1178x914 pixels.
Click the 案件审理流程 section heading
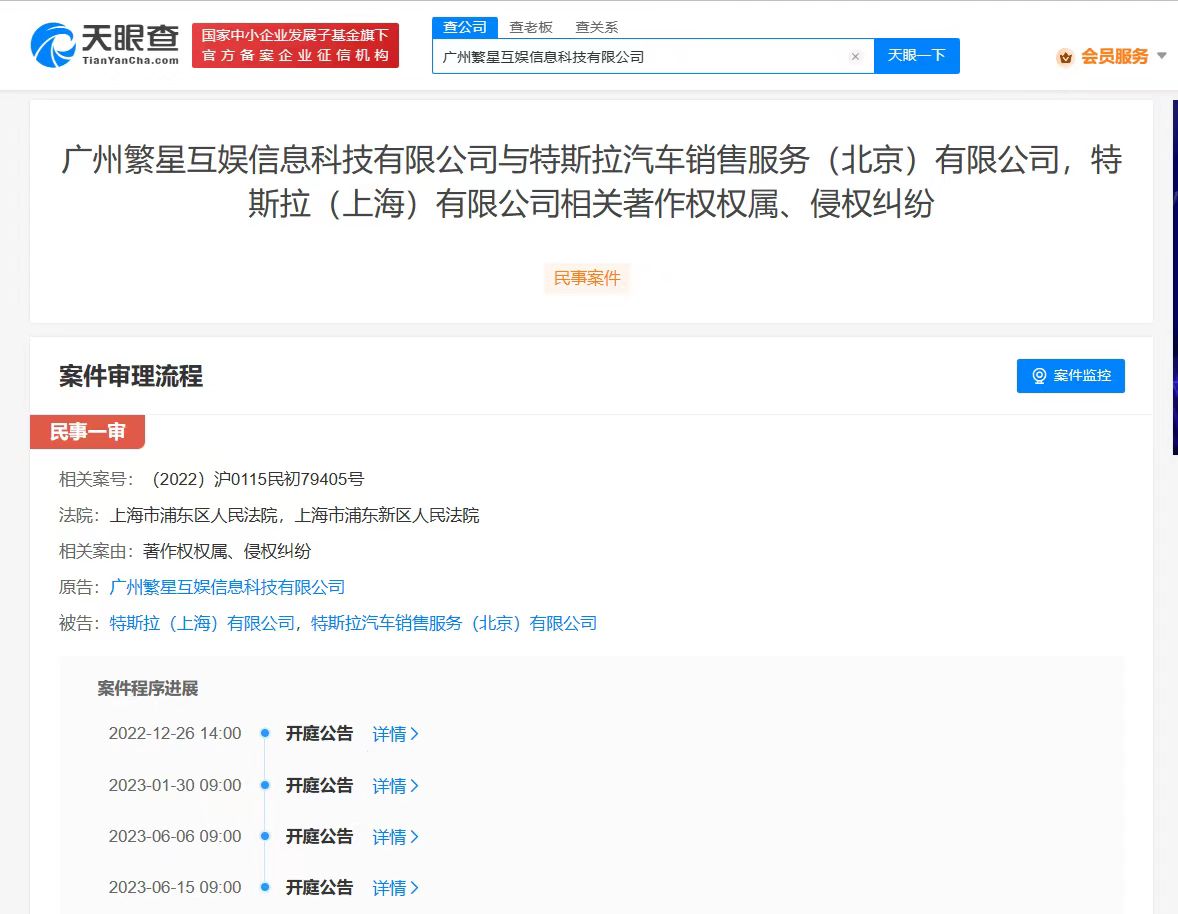tap(131, 376)
